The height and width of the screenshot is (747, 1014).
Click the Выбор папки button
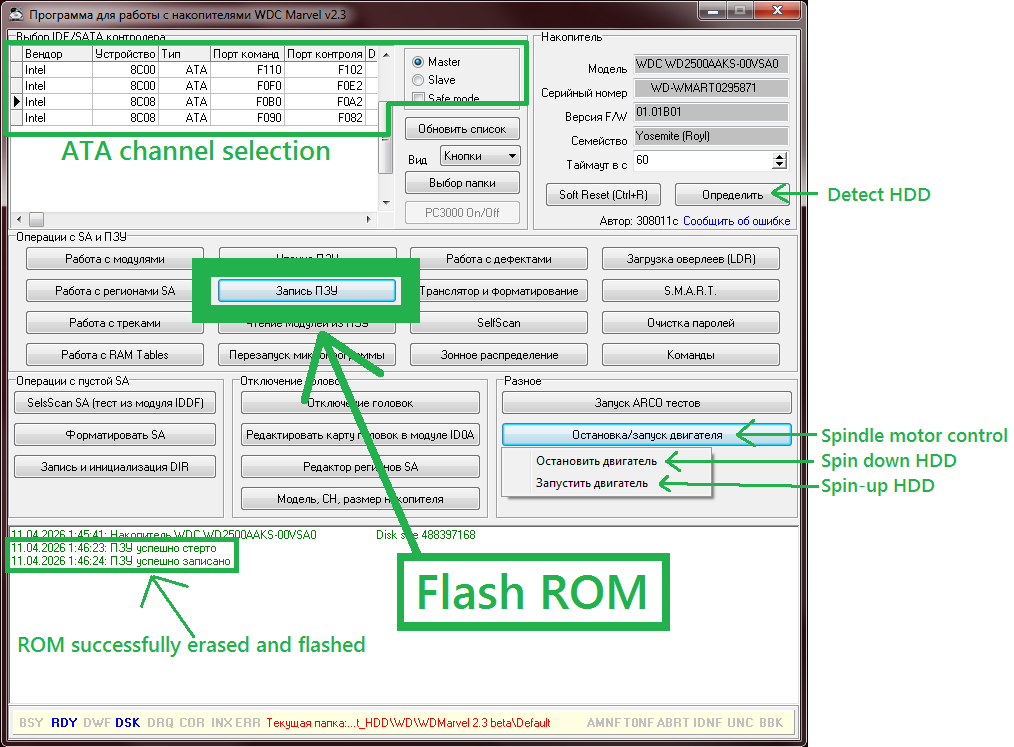462,183
